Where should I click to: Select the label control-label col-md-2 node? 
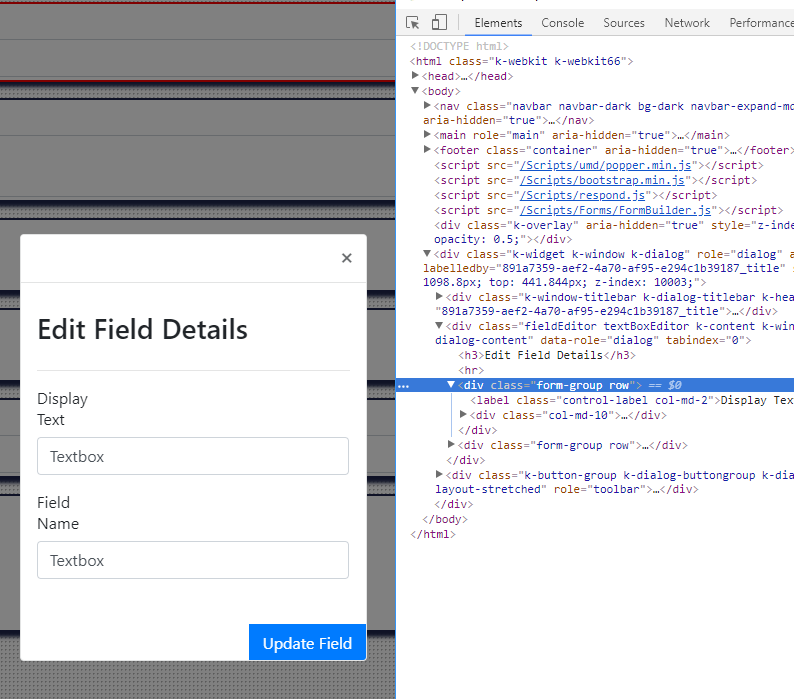click(x=631, y=400)
